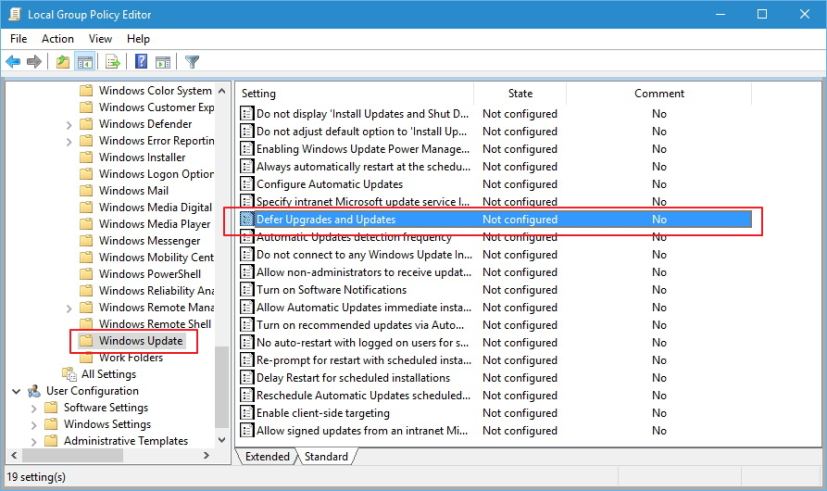This screenshot has height=491, width=827.
Task: Click tree scrollbar down arrow
Action: coord(222,440)
